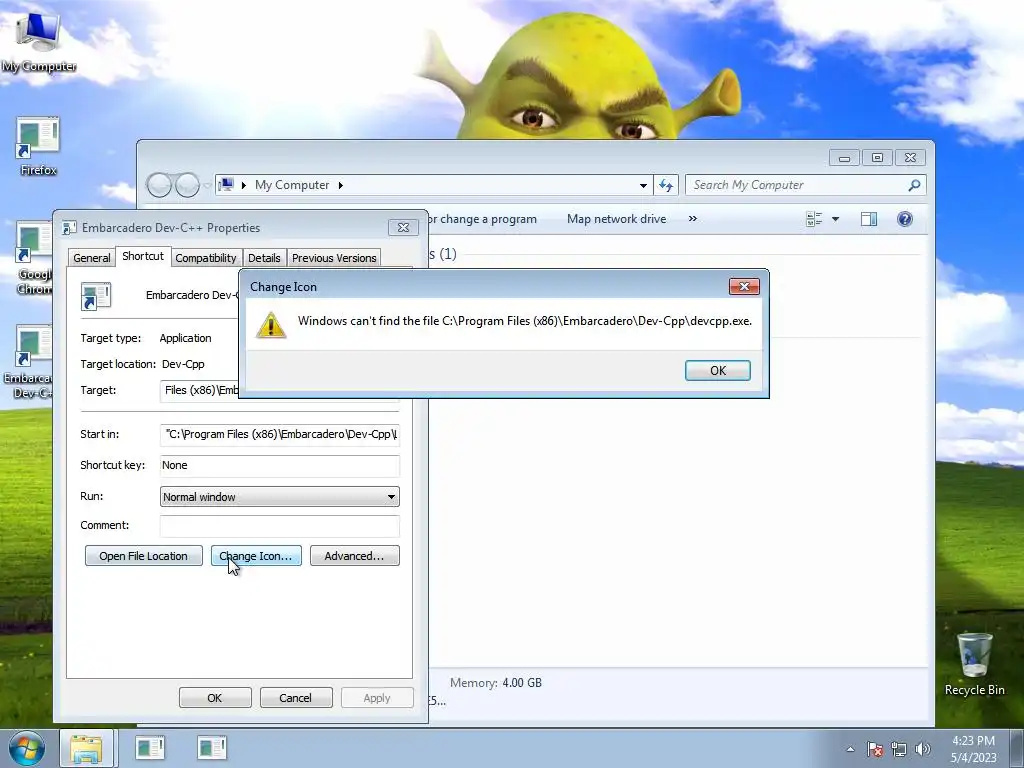The height and width of the screenshot is (768, 1024).
Task: Click the Comment text field
Action: pyautogui.click(x=280, y=526)
